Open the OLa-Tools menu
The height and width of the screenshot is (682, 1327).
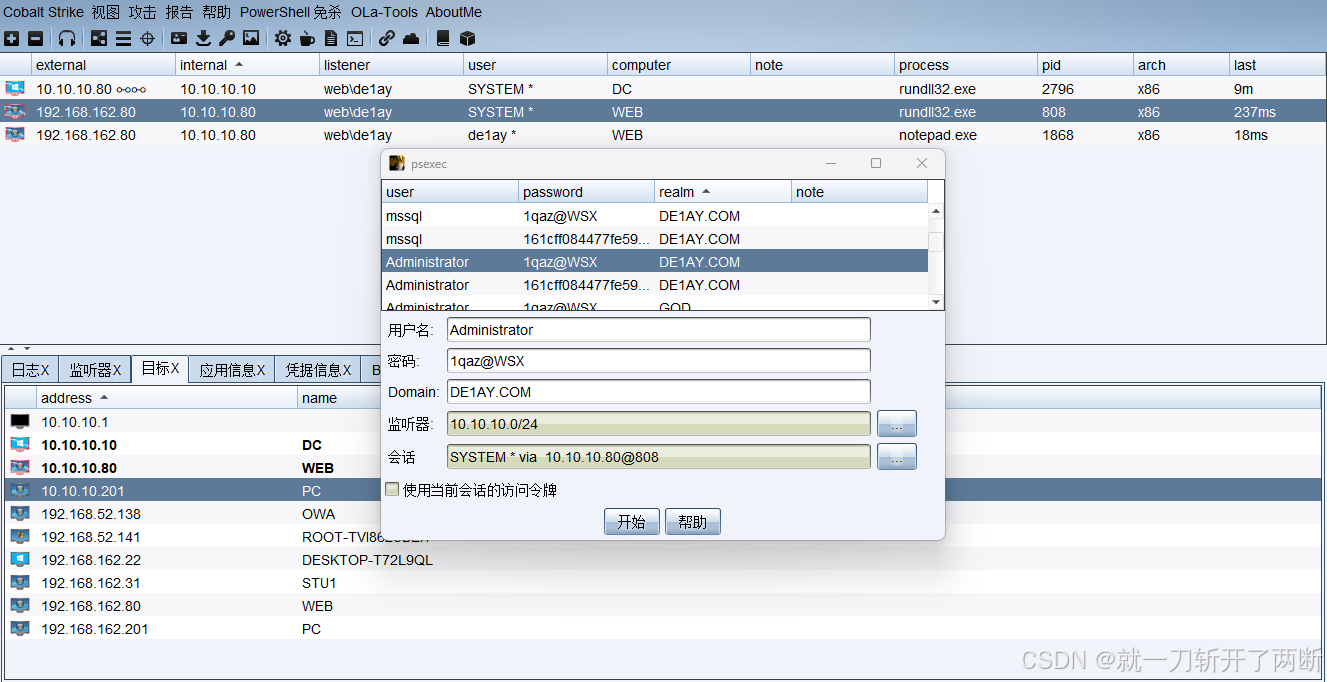384,12
